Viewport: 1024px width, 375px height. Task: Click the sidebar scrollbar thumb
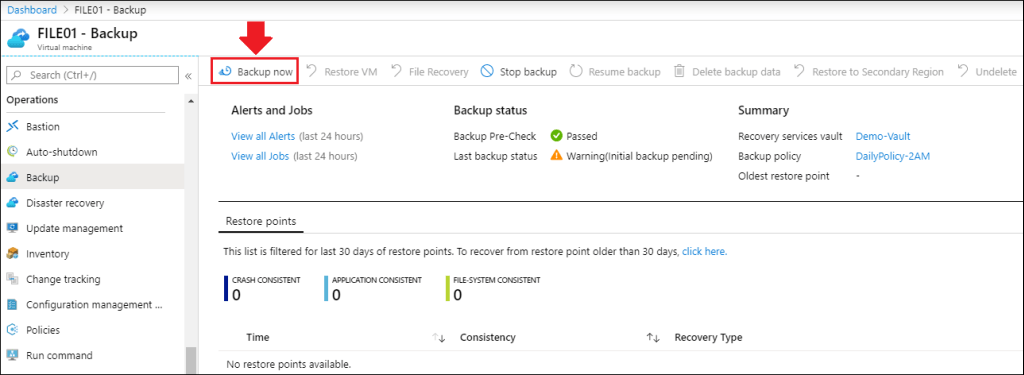[x=191, y=360]
